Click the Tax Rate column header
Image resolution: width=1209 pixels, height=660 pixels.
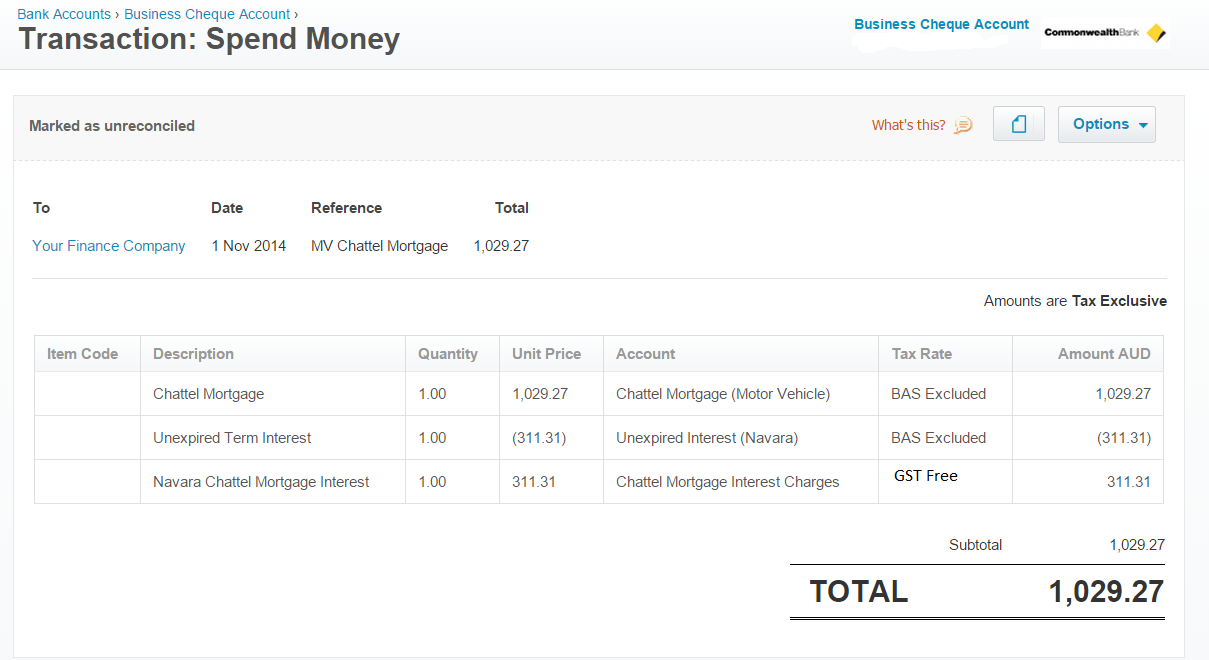point(921,354)
